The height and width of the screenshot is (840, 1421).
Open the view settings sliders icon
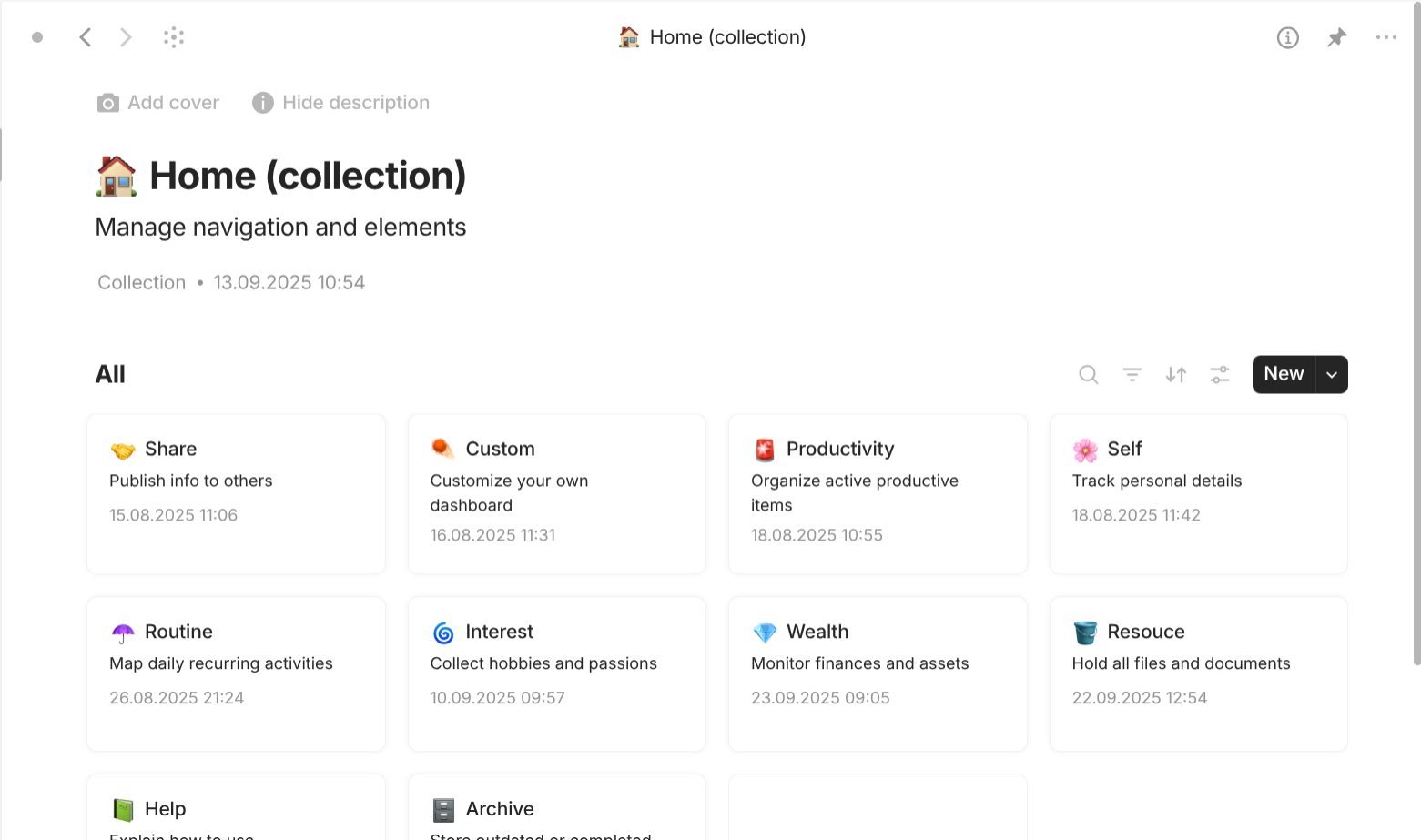[x=1219, y=374]
